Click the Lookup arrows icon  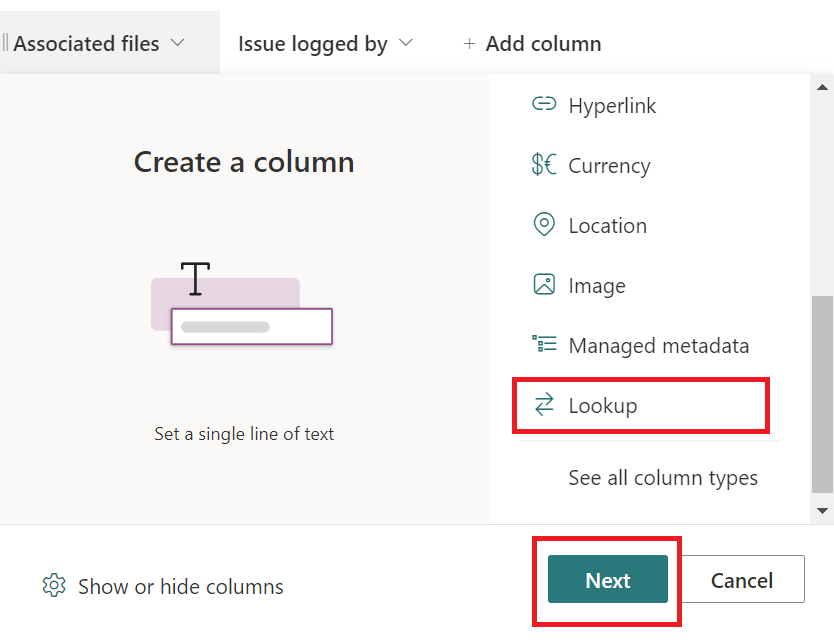tap(544, 405)
